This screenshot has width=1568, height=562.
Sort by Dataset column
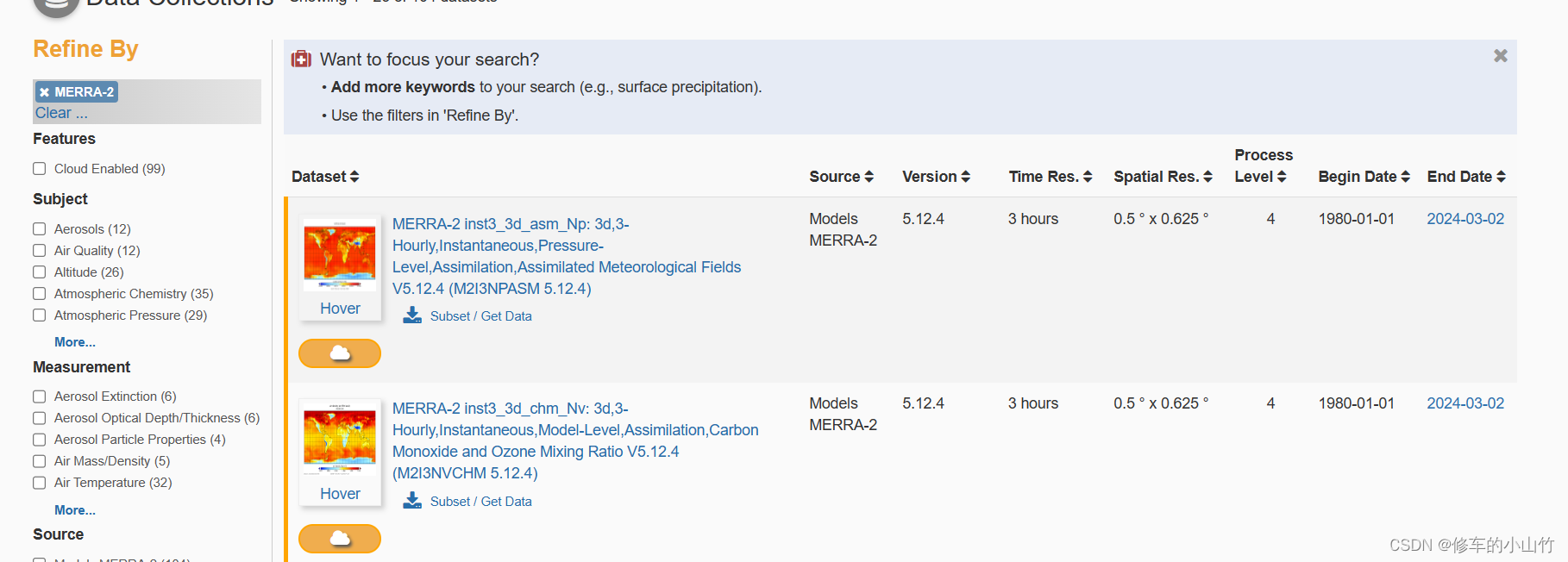tap(325, 177)
